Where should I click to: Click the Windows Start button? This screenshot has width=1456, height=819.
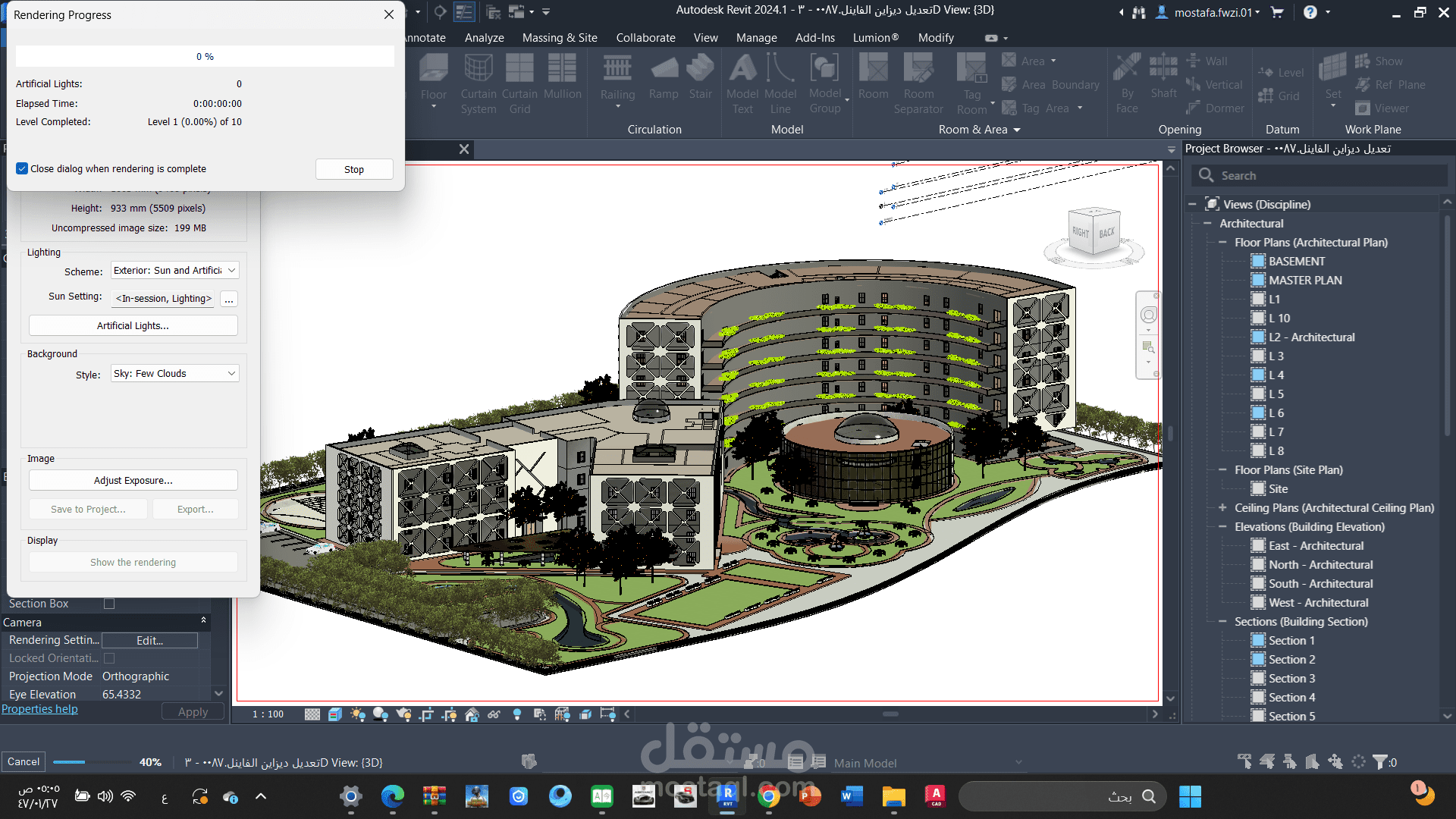1190,796
